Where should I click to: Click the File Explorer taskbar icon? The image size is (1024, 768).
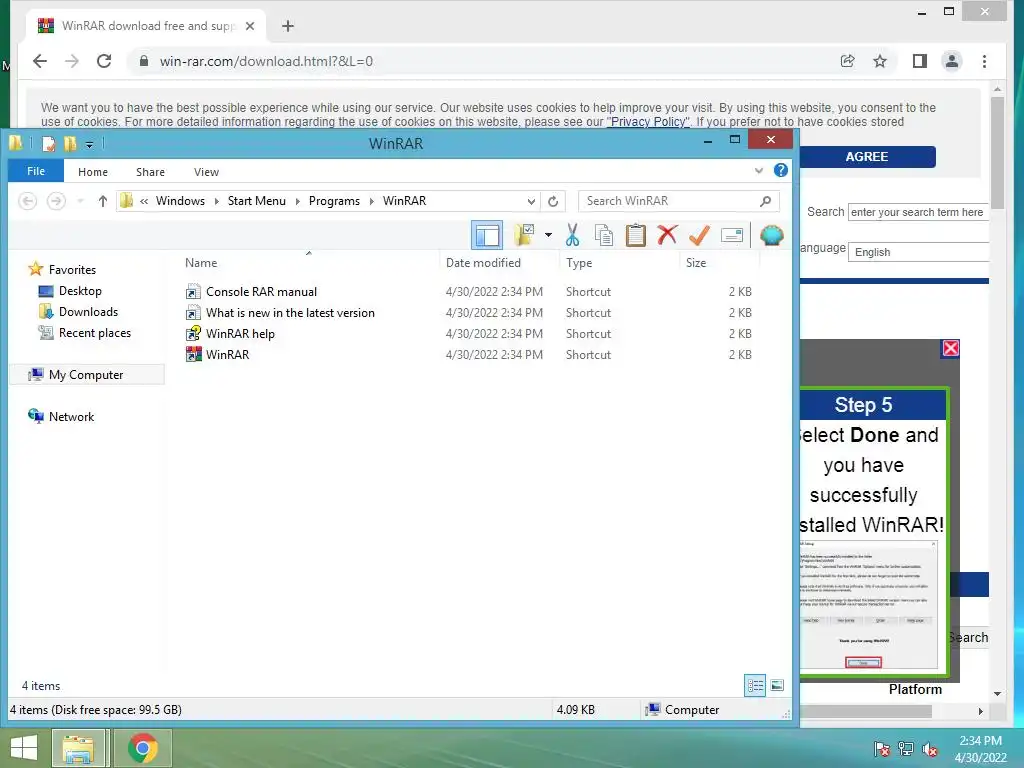point(78,748)
